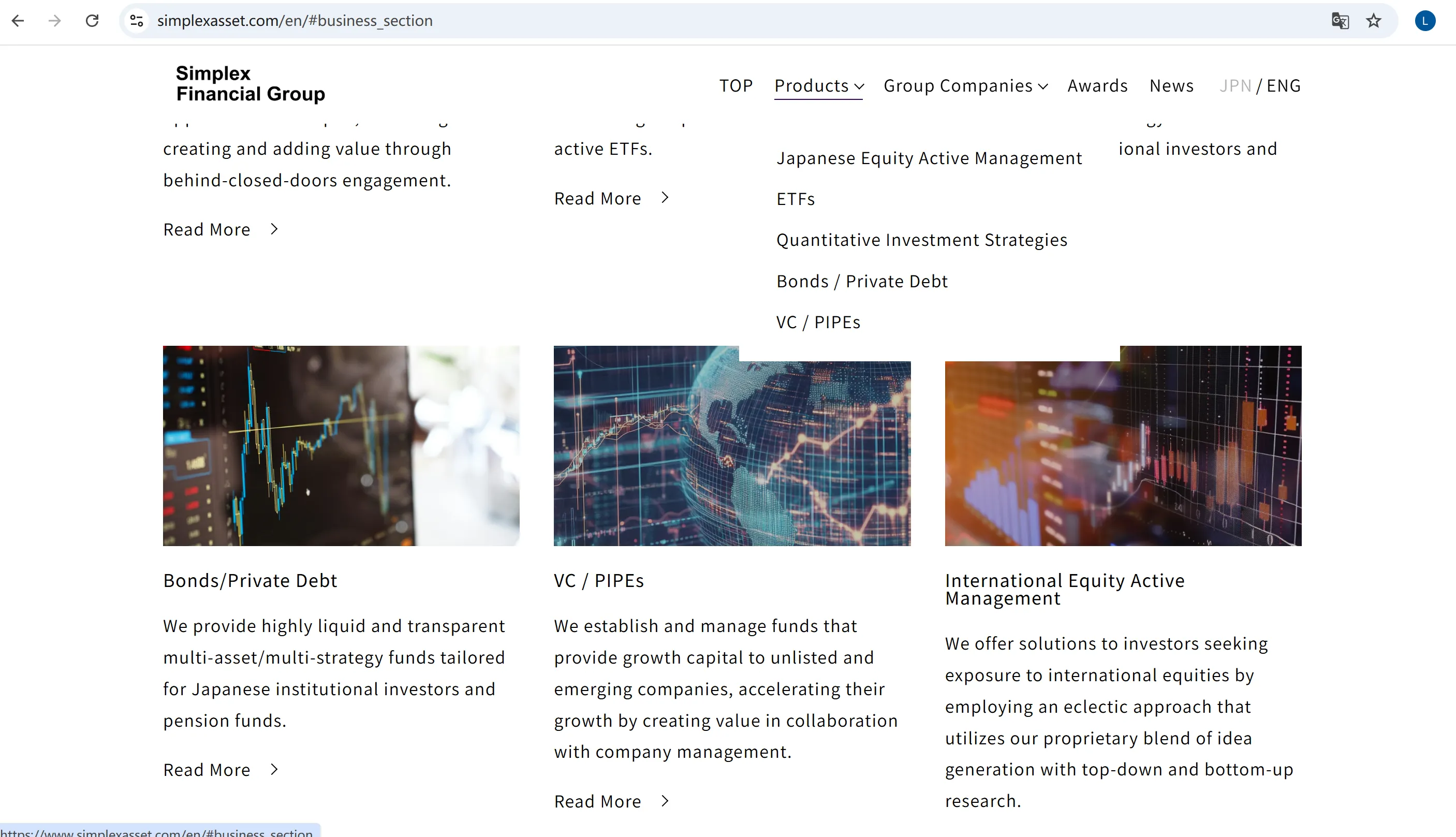Open the Google Translate page icon
The image size is (1456, 837).
coord(1340,21)
